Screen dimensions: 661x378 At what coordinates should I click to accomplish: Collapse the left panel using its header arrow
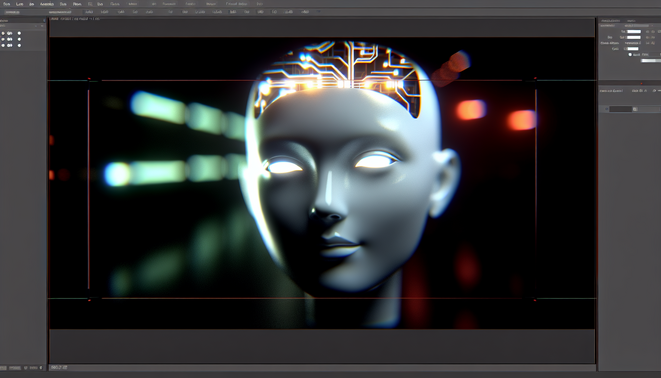pyautogui.click(x=44, y=20)
